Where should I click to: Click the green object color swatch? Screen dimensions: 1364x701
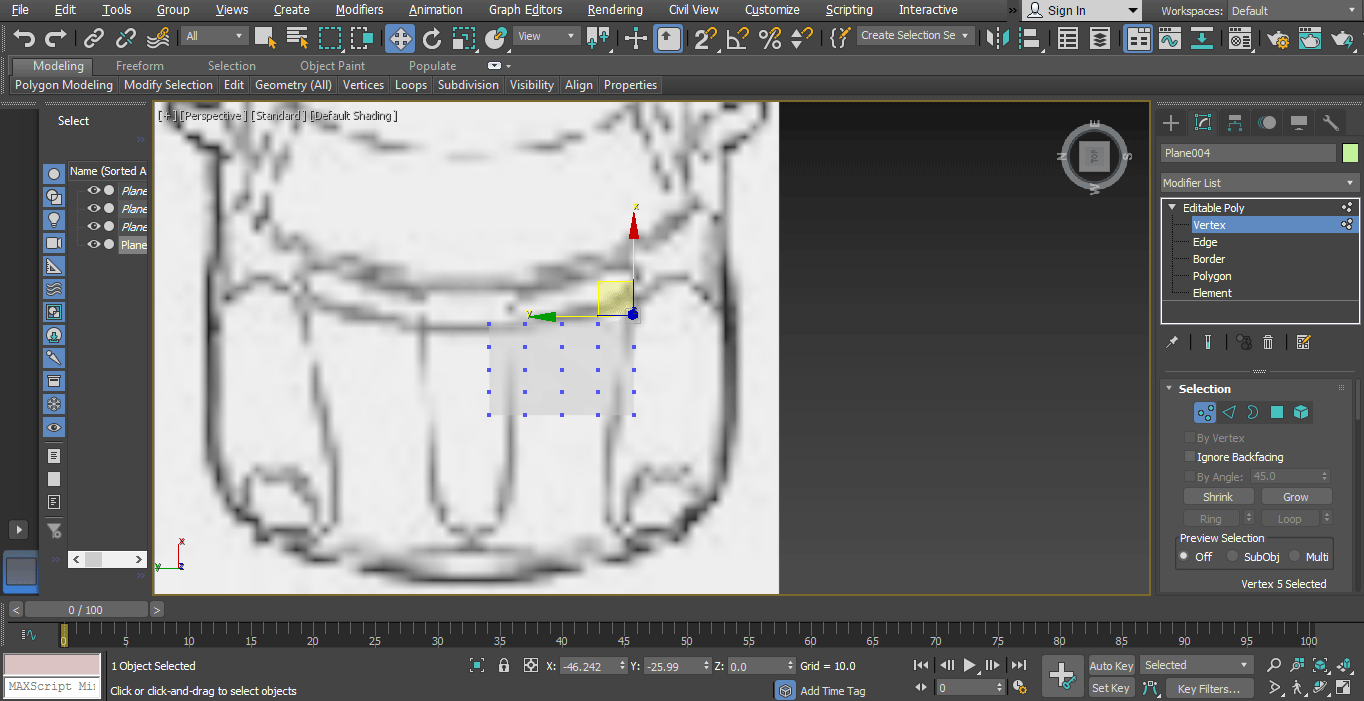[x=1350, y=153]
